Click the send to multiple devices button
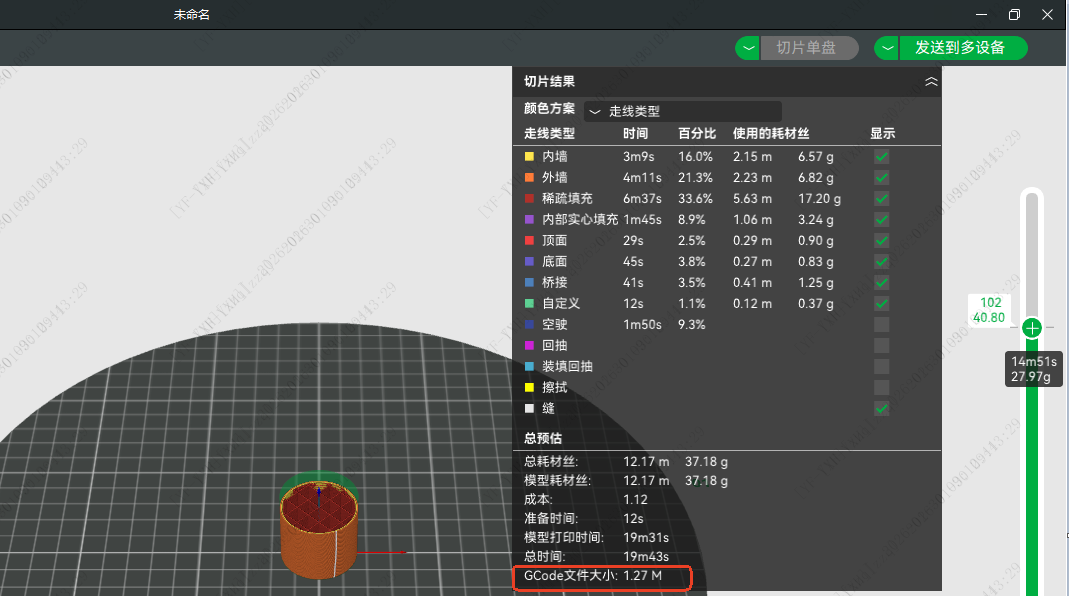 [960, 48]
